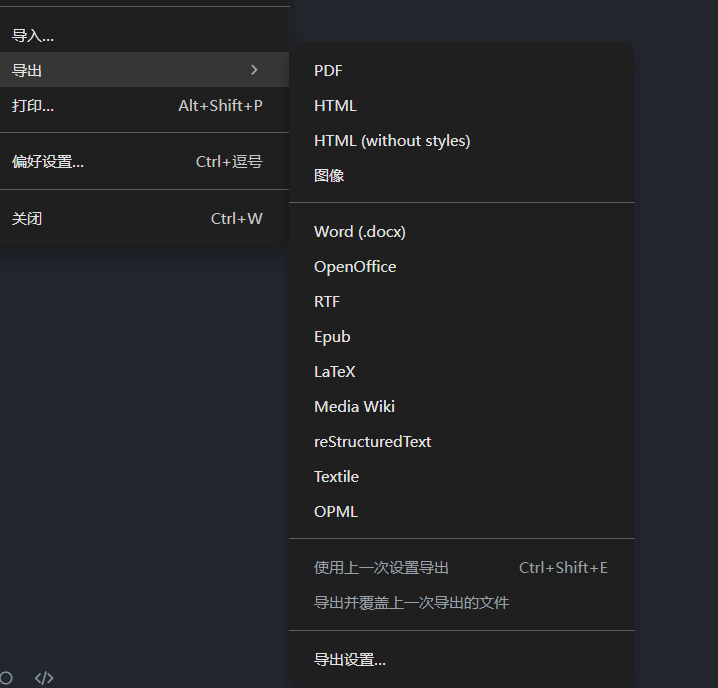The image size is (718, 688).
Task: Select Epub export option
Action: tap(332, 337)
